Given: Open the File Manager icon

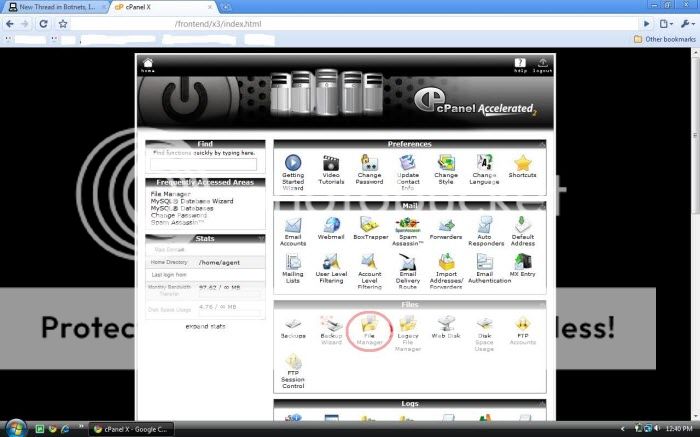Looking at the screenshot, I should coord(369,326).
